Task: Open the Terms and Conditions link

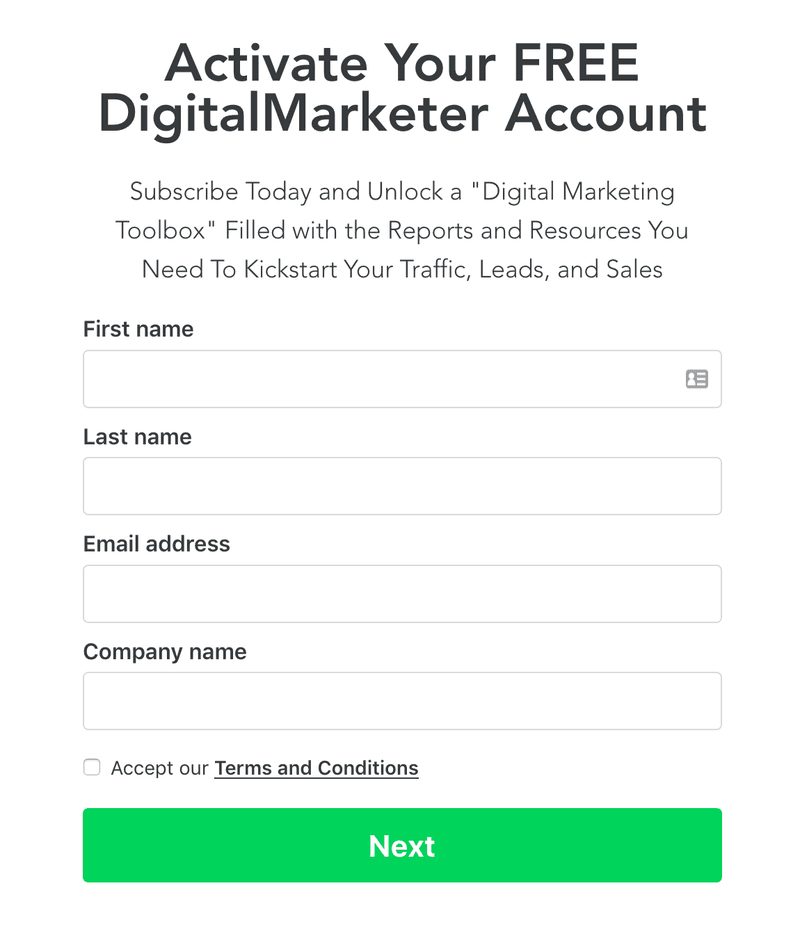Action: (316, 768)
